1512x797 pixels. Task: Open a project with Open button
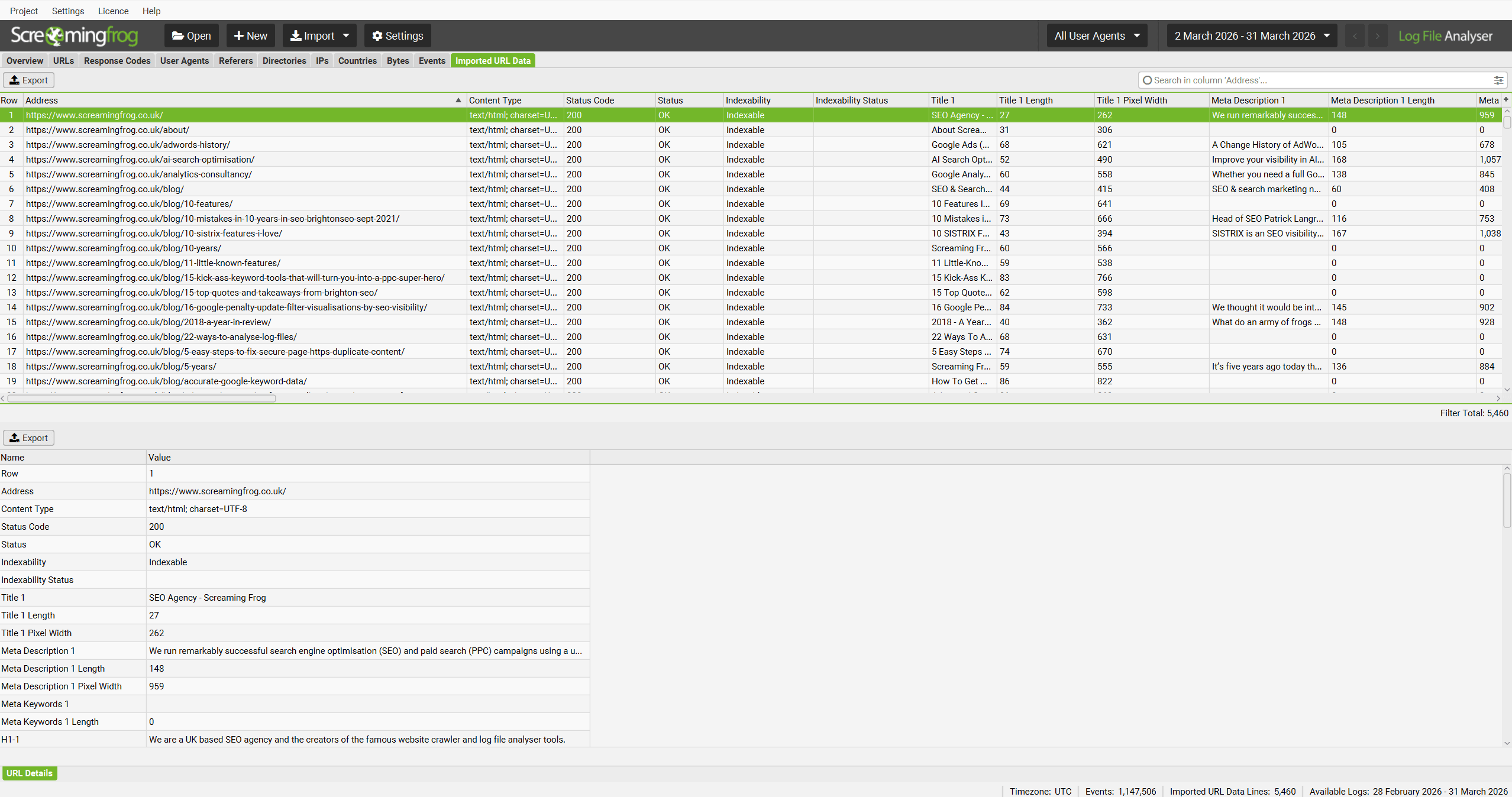192,35
